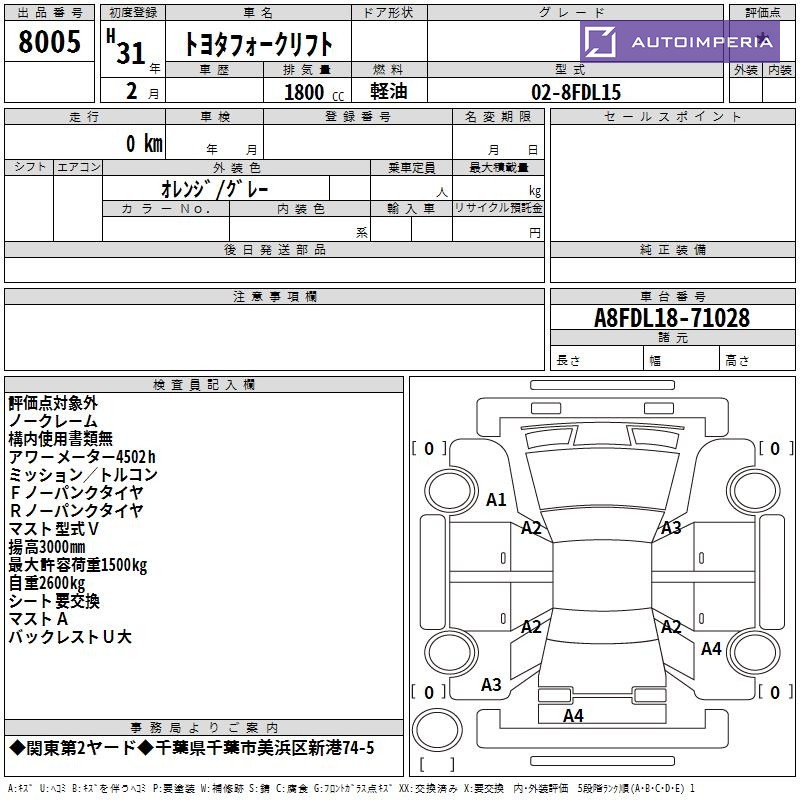Select the hour meter note アワーメーター4502h

pos(82,457)
